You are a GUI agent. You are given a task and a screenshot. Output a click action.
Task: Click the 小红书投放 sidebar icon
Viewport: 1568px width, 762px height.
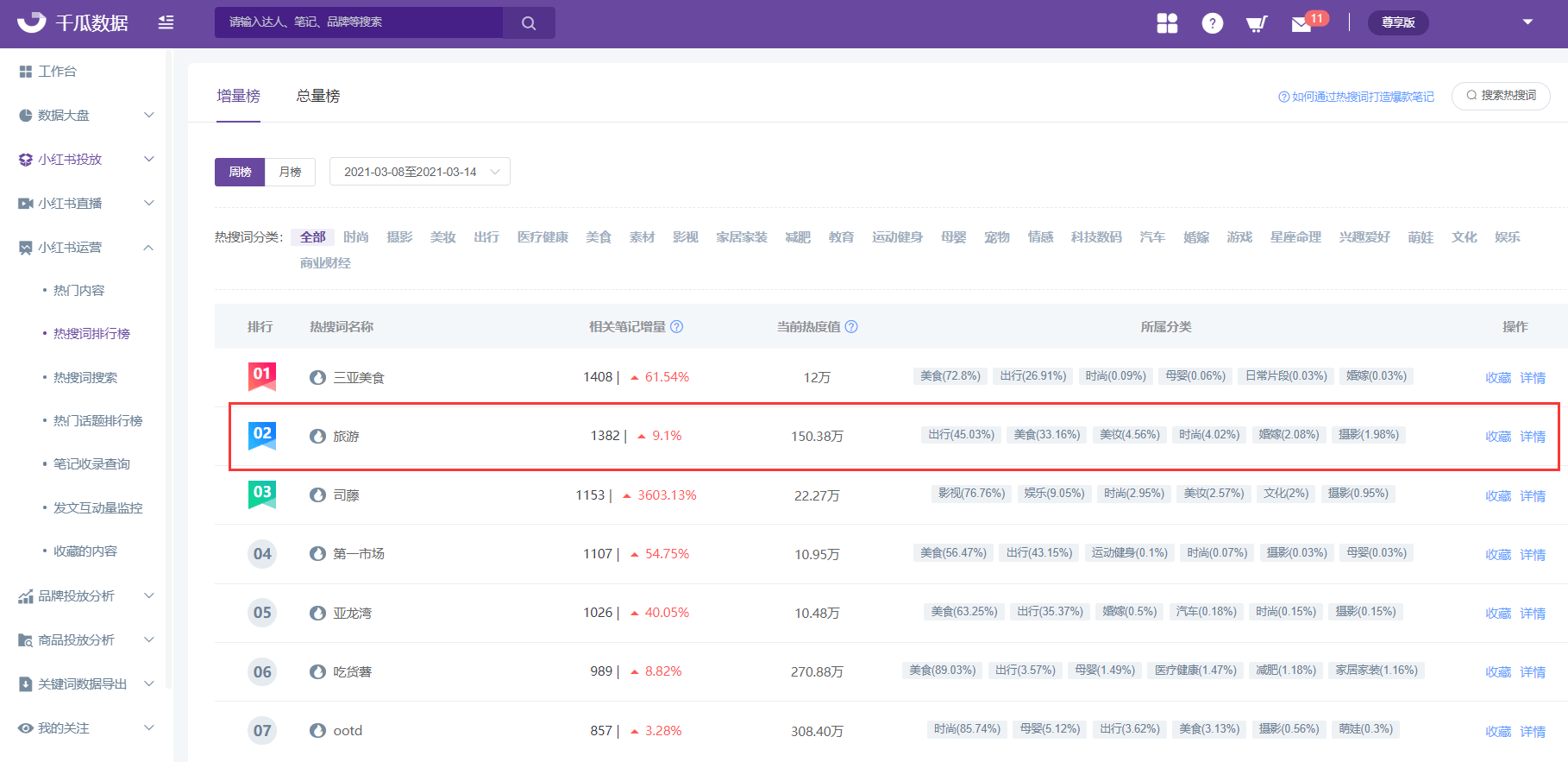pos(26,160)
